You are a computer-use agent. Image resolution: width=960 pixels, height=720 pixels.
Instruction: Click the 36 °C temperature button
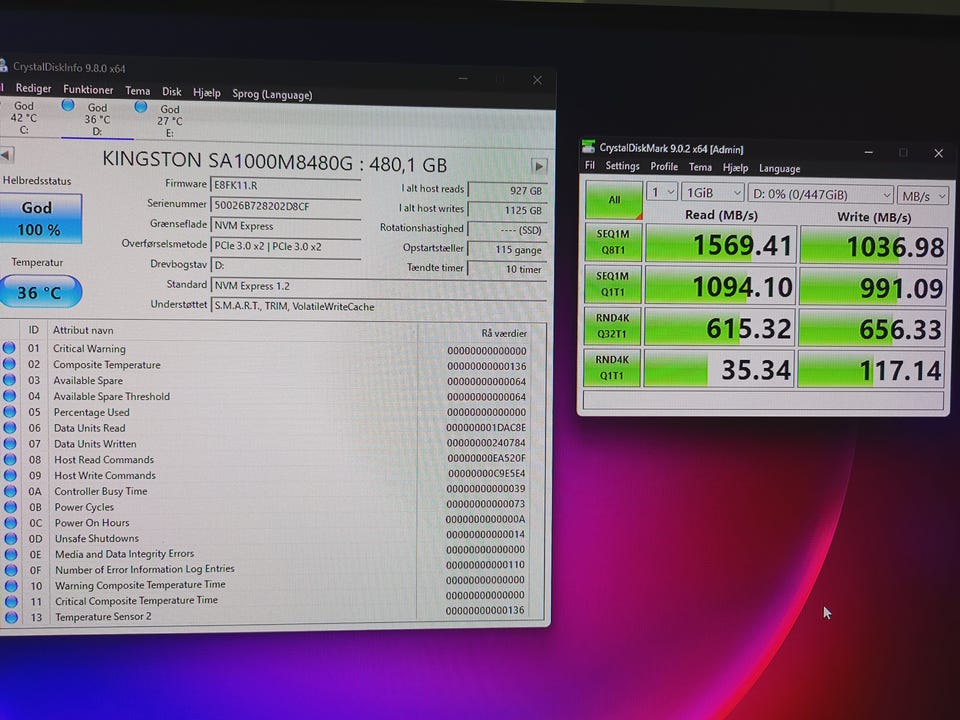39,292
